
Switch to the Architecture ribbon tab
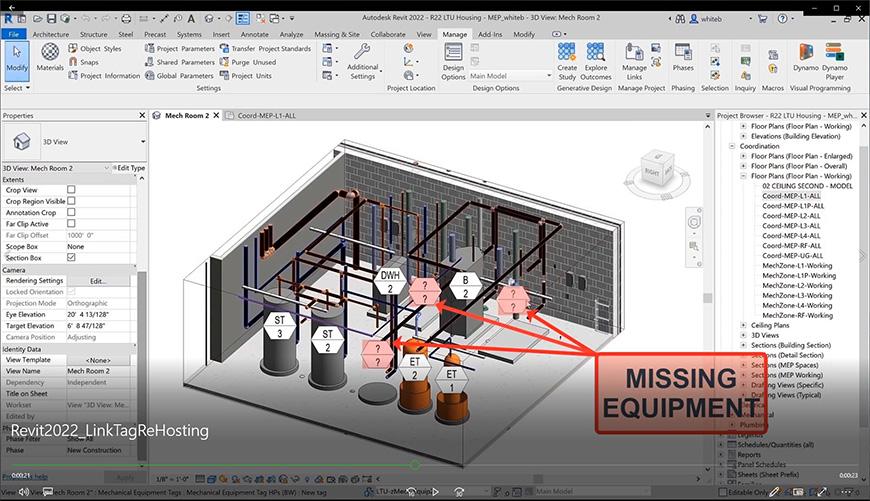(50, 34)
